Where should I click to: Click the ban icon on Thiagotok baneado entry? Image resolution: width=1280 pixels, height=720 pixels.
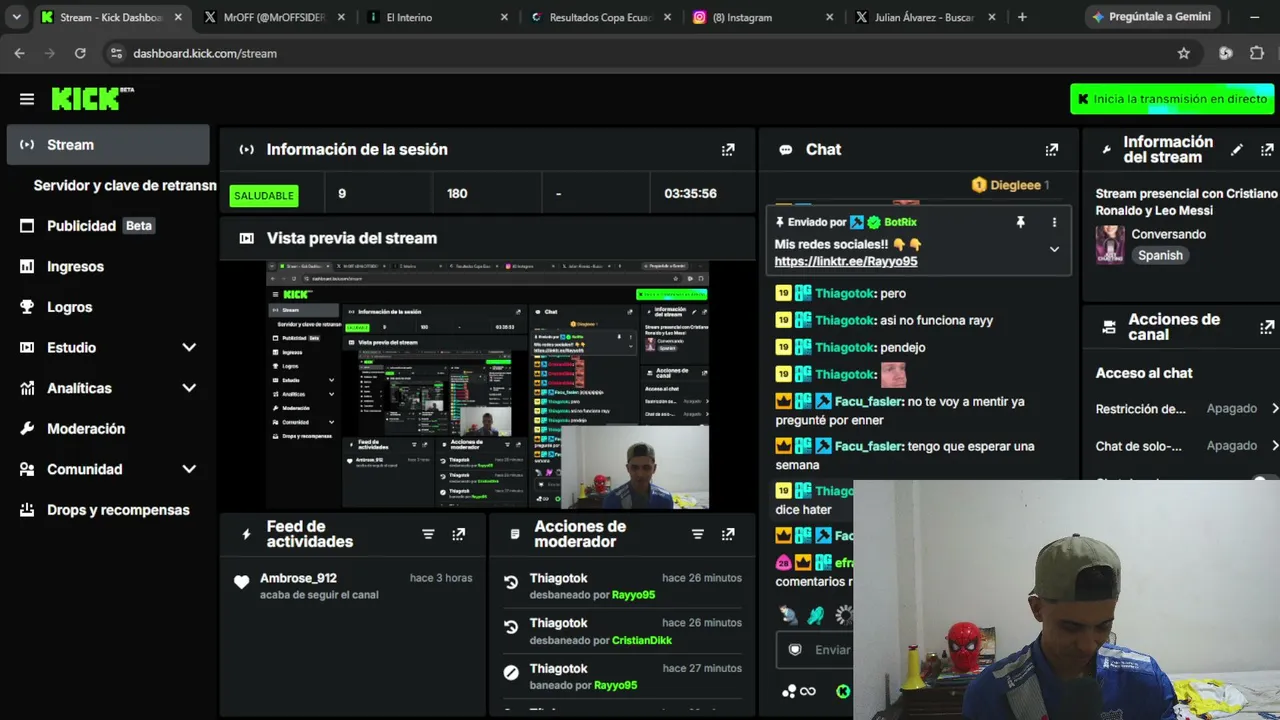511,673
